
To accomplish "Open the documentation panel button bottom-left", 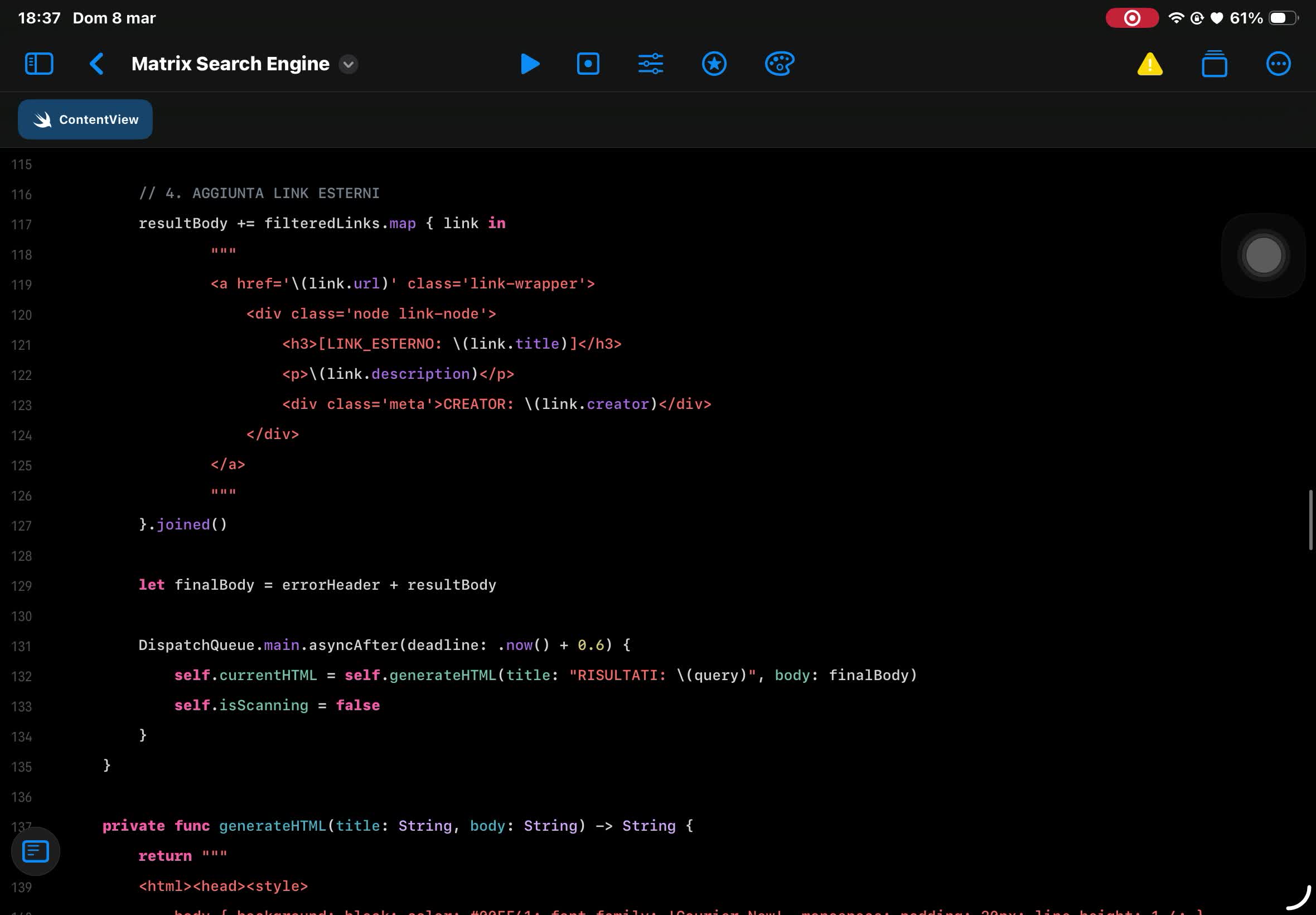I will coord(36,851).
